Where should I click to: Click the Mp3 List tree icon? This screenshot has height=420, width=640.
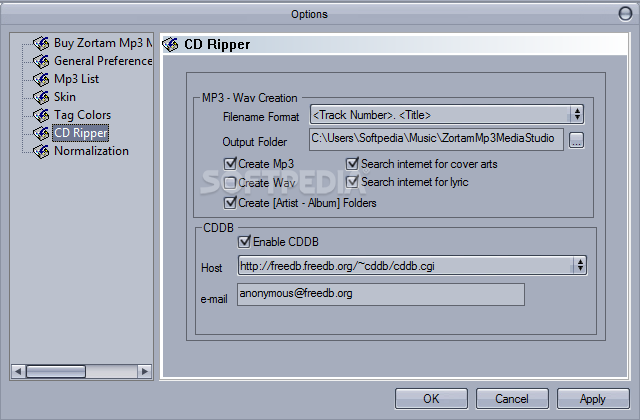tap(41, 79)
